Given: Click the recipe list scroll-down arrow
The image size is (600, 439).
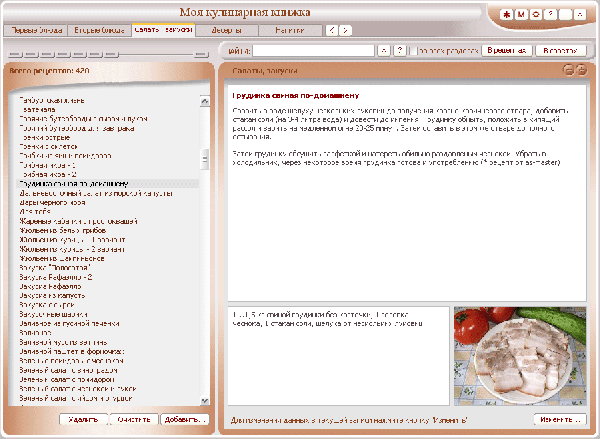Looking at the screenshot, I should (x=205, y=401).
